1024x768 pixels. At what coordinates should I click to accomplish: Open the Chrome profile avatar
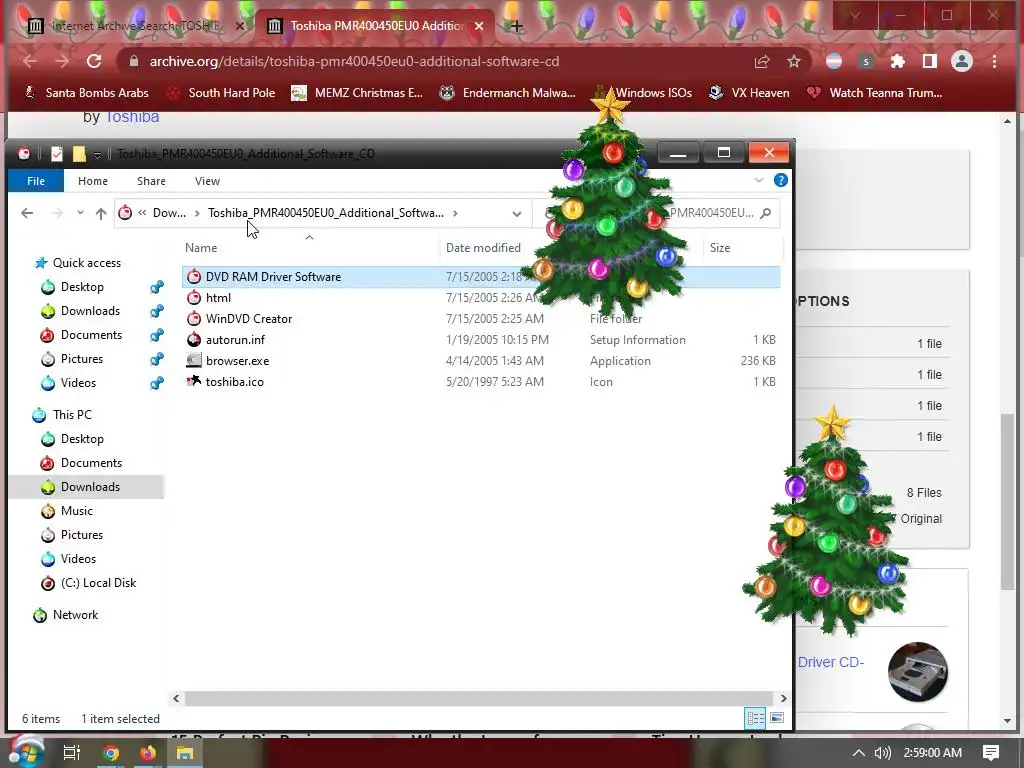coord(961,61)
